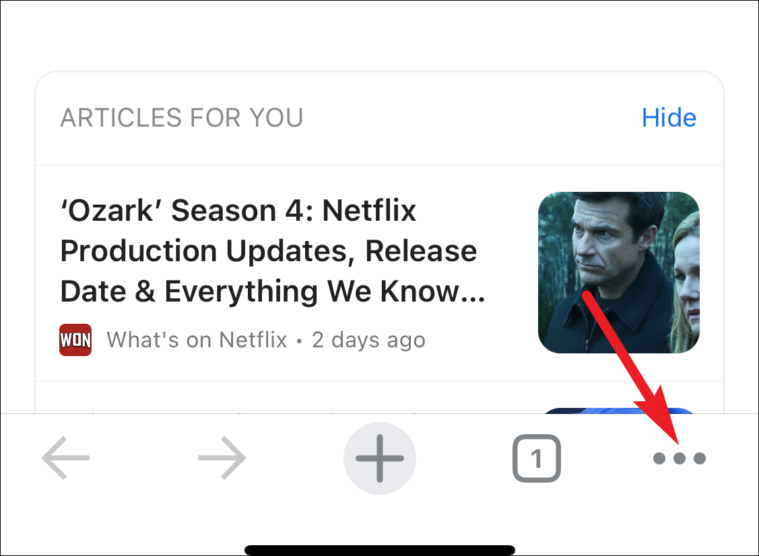
Task: Tap the gray circle behind the plus icon
Action: pyautogui.click(x=380, y=458)
